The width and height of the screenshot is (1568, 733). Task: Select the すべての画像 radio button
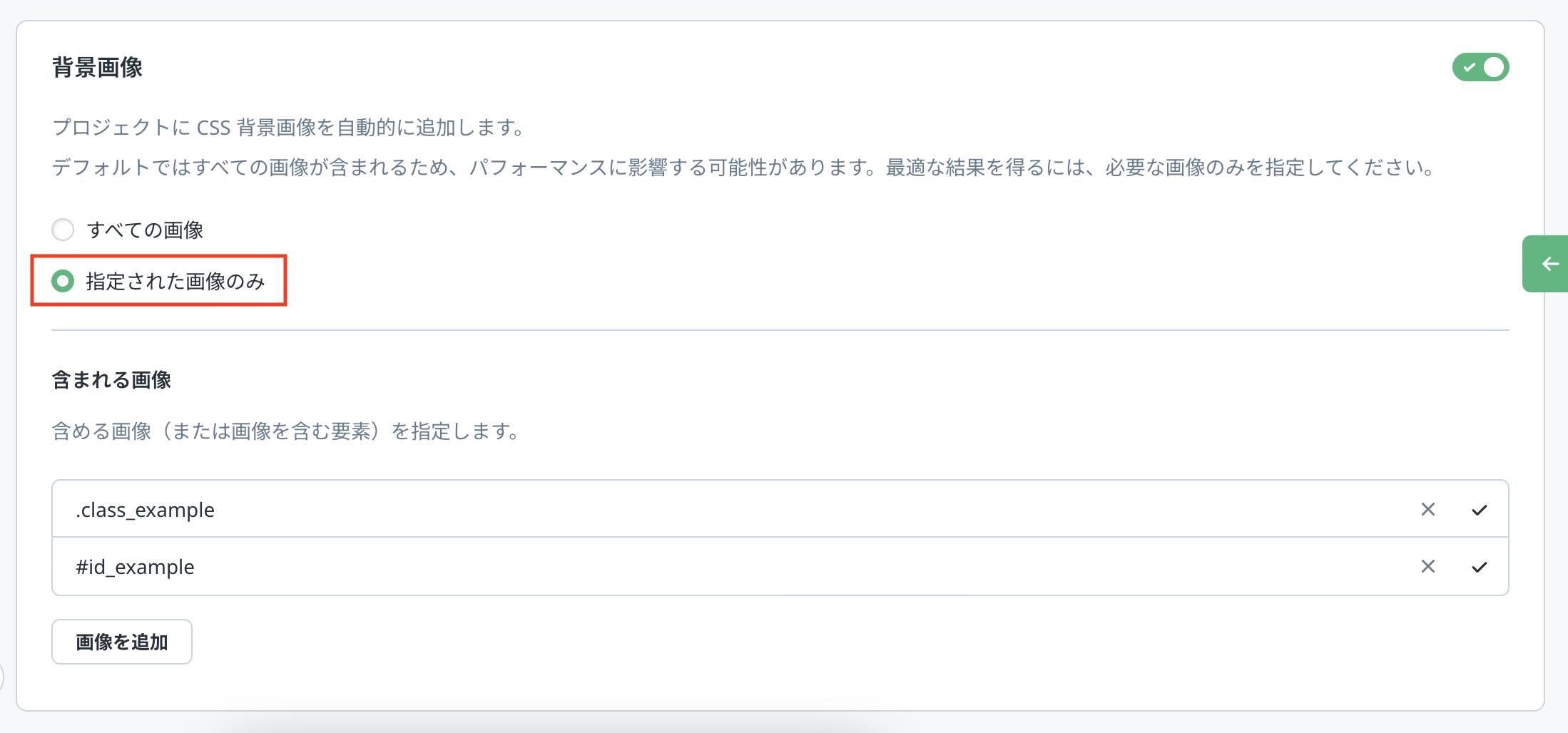click(x=63, y=230)
